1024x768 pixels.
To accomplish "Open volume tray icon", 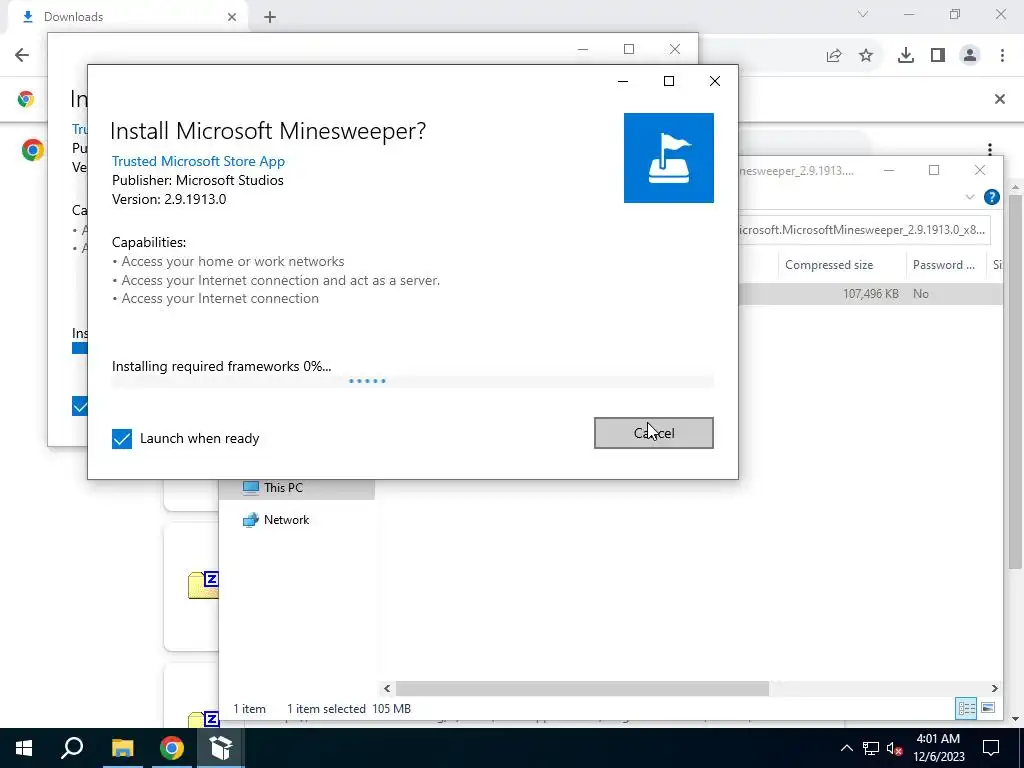I will 894,748.
